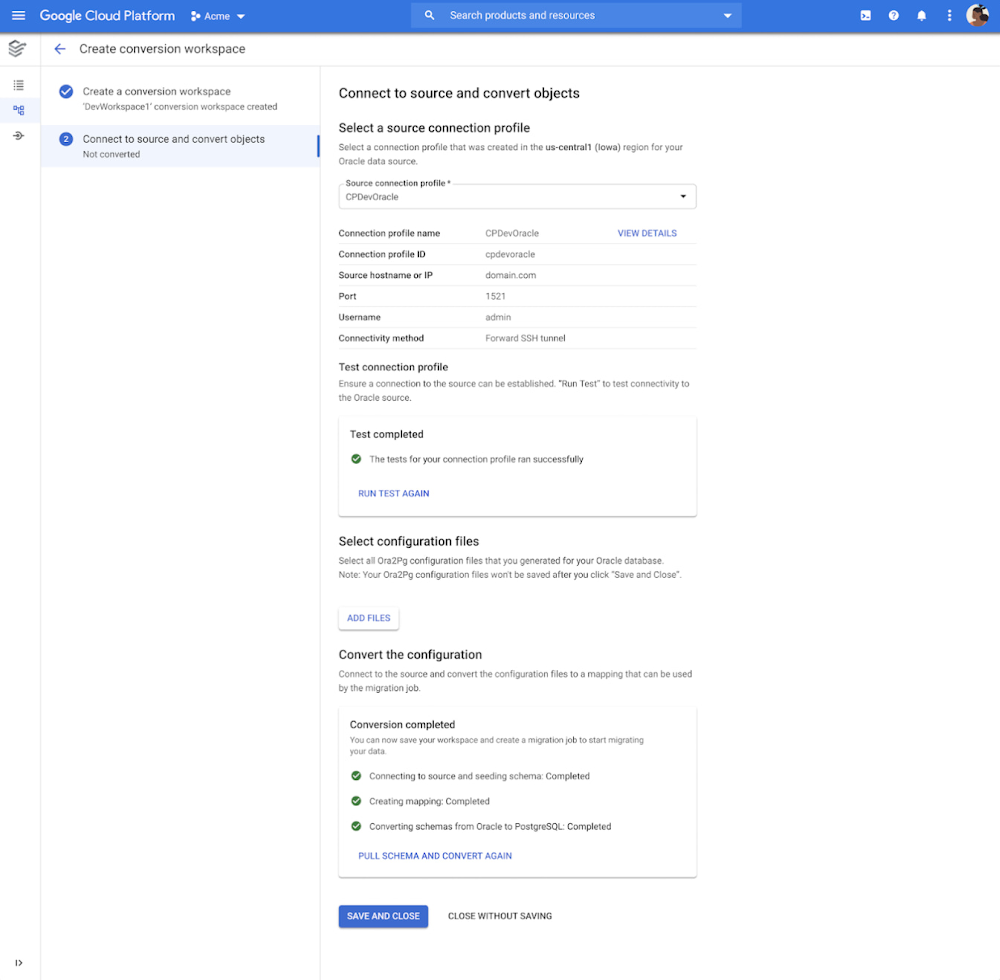Open the conversion workspaces sidebar icon

[18, 110]
